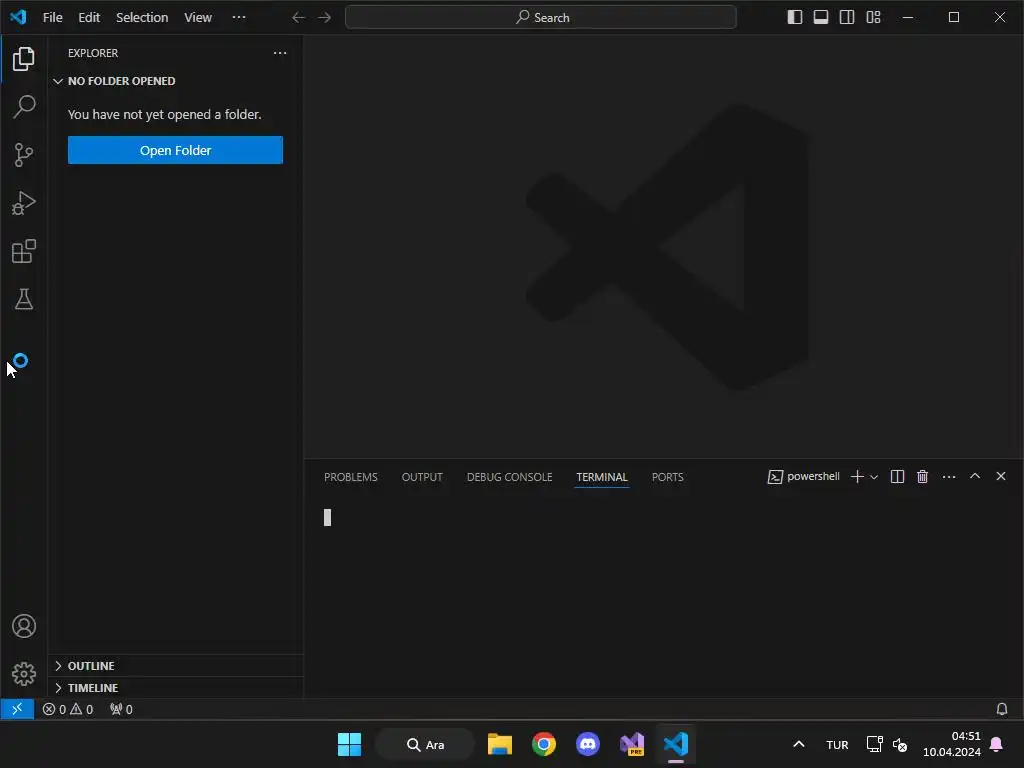Screen dimensions: 1024x768
Task: Open the clock showing 04:51
Action: tap(952, 744)
